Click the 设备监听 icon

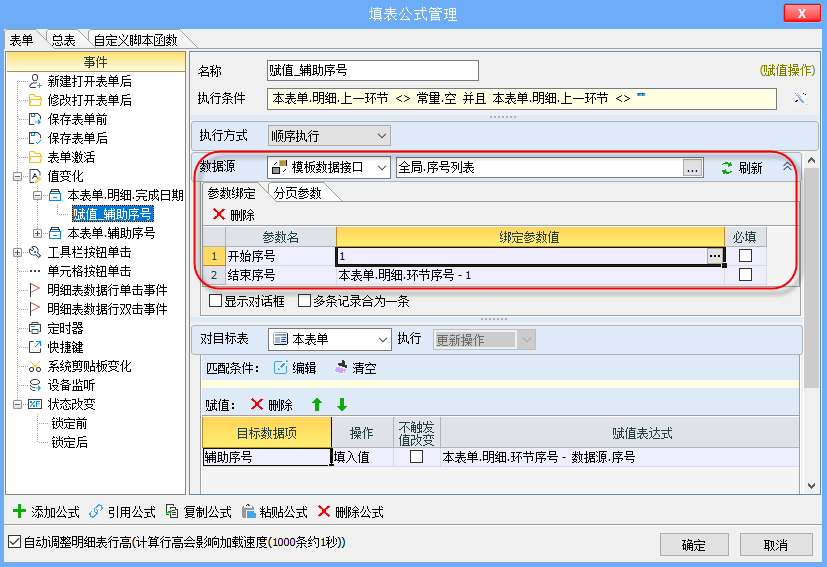35,385
